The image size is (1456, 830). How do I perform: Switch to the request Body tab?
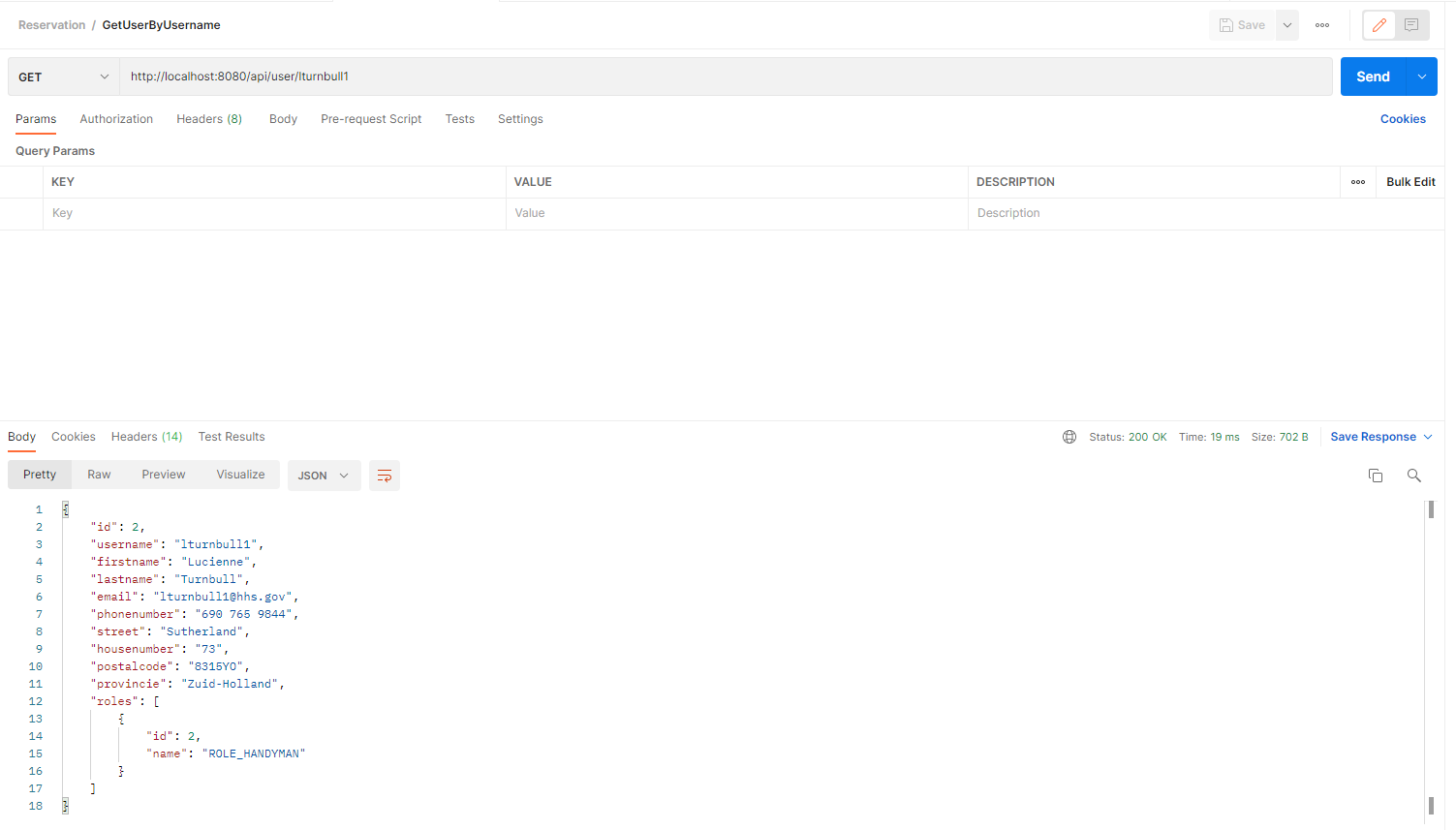tap(283, 119)
